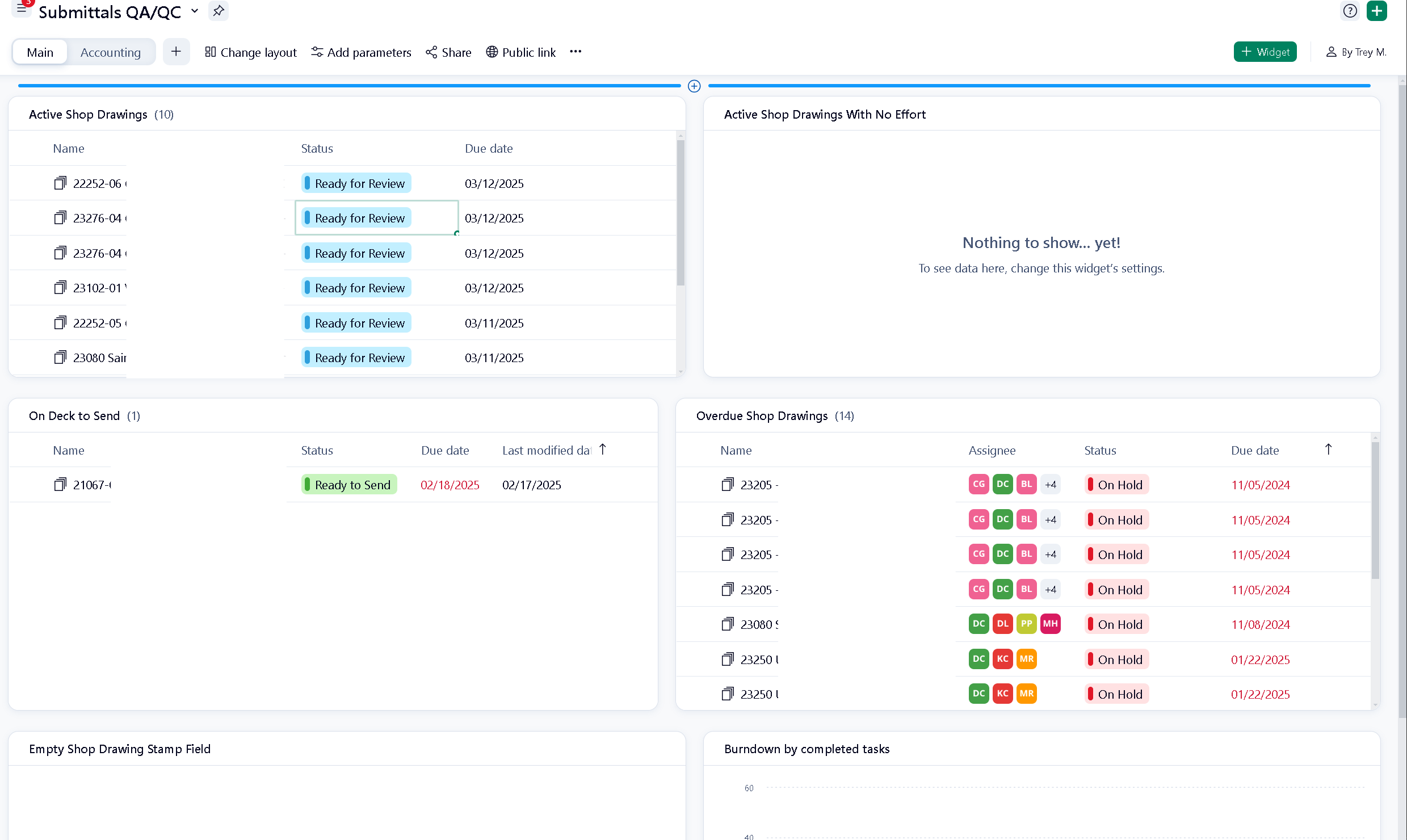Click the help question mark icon
Viewport: 1407px width, 840px height.
(x=1350, y=11)
